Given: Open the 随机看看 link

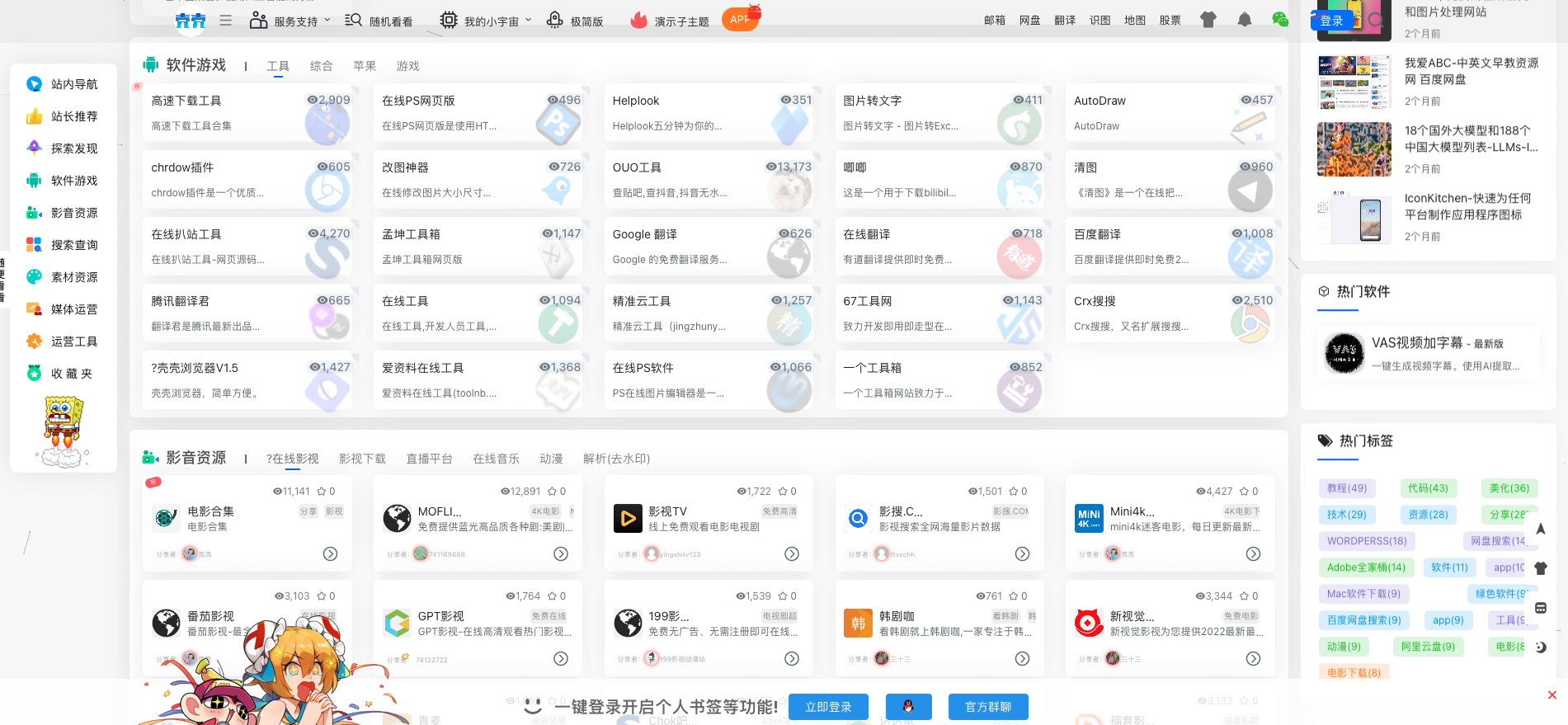Looking at the screenshot, I should (x=379, y=21).
